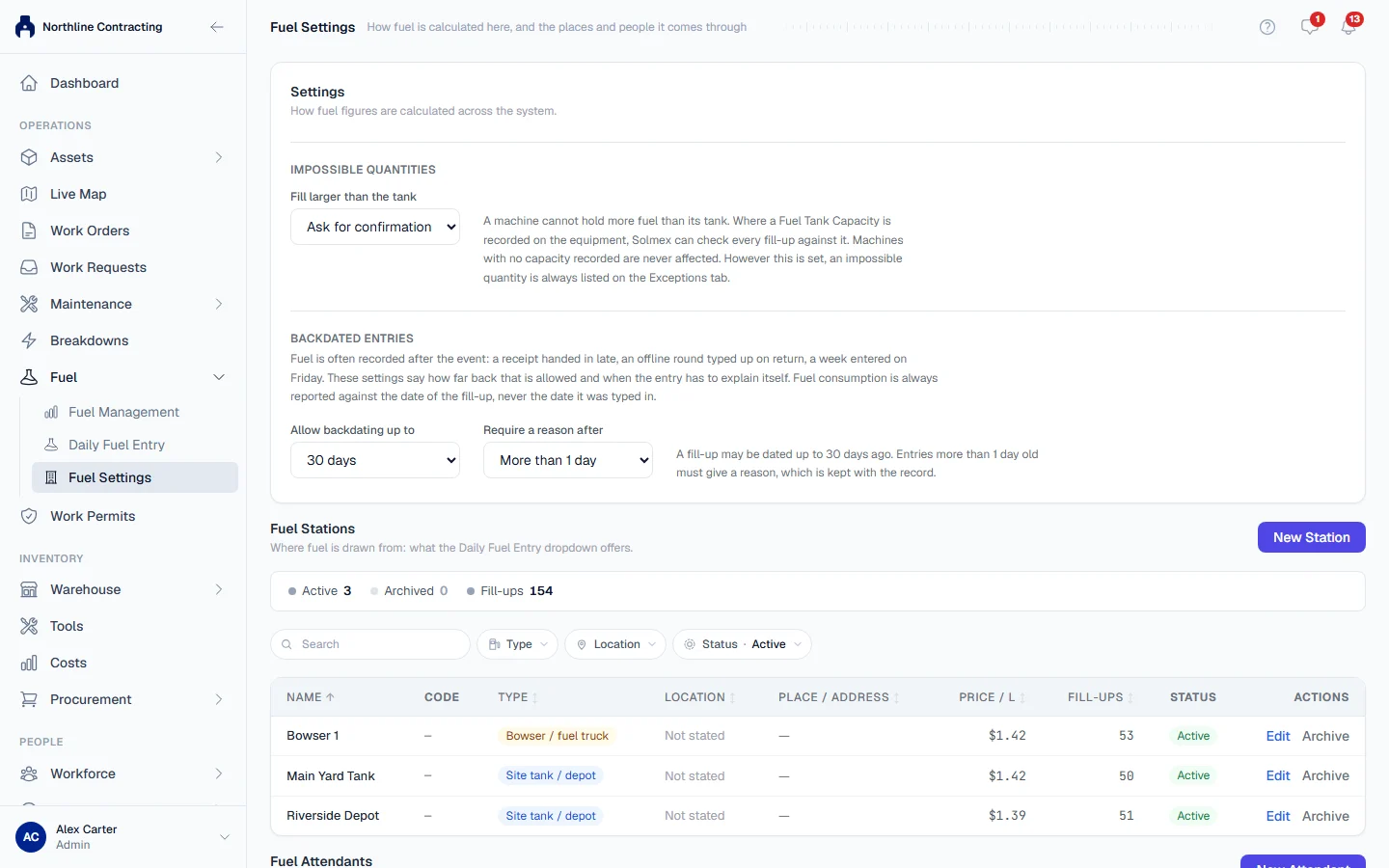Click Costs bar chart icon
This screenshot has width=1389, height=868.
[x=29, y=663]
